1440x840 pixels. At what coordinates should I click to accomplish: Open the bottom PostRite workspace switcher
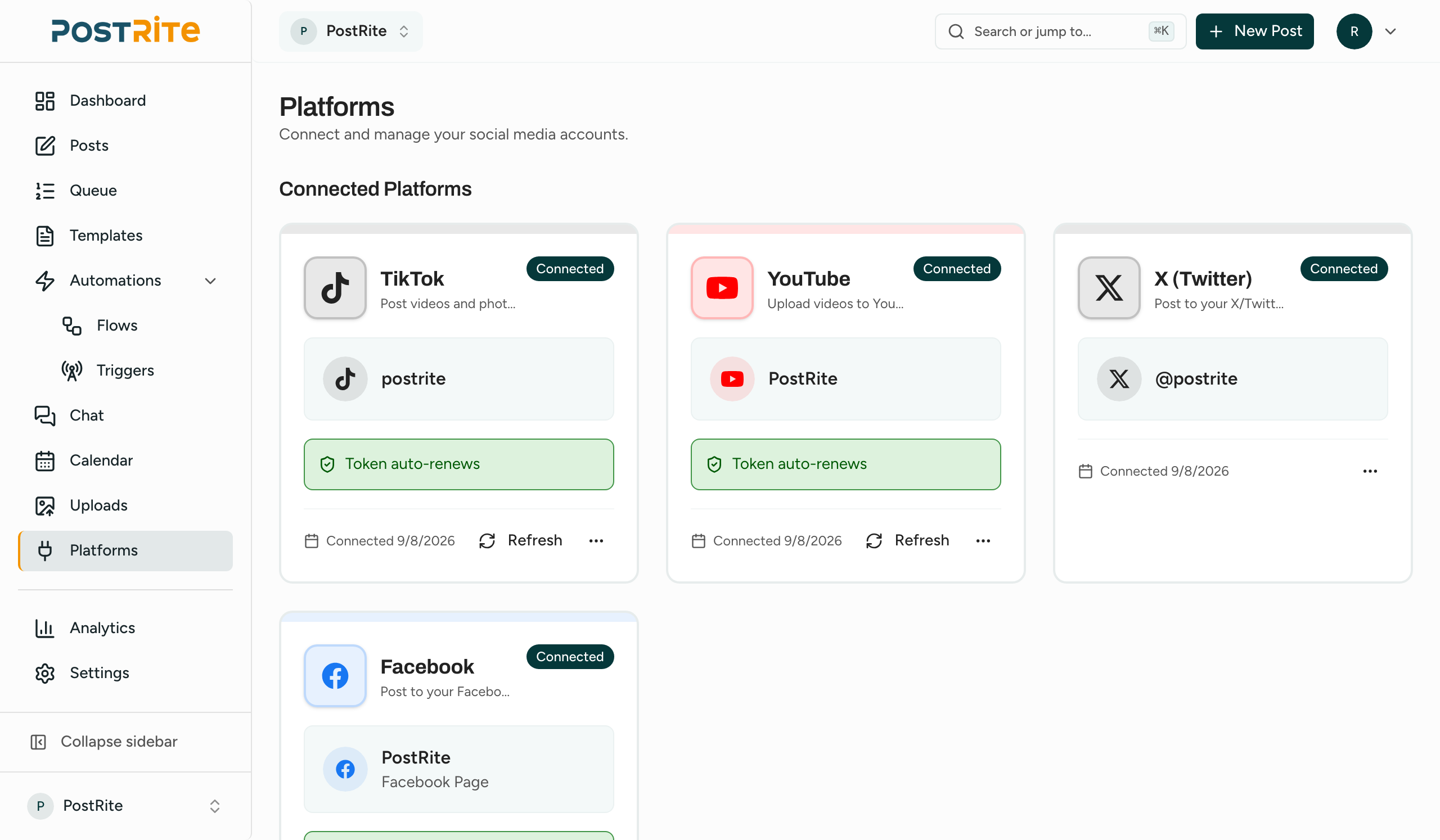click(124, 806)
